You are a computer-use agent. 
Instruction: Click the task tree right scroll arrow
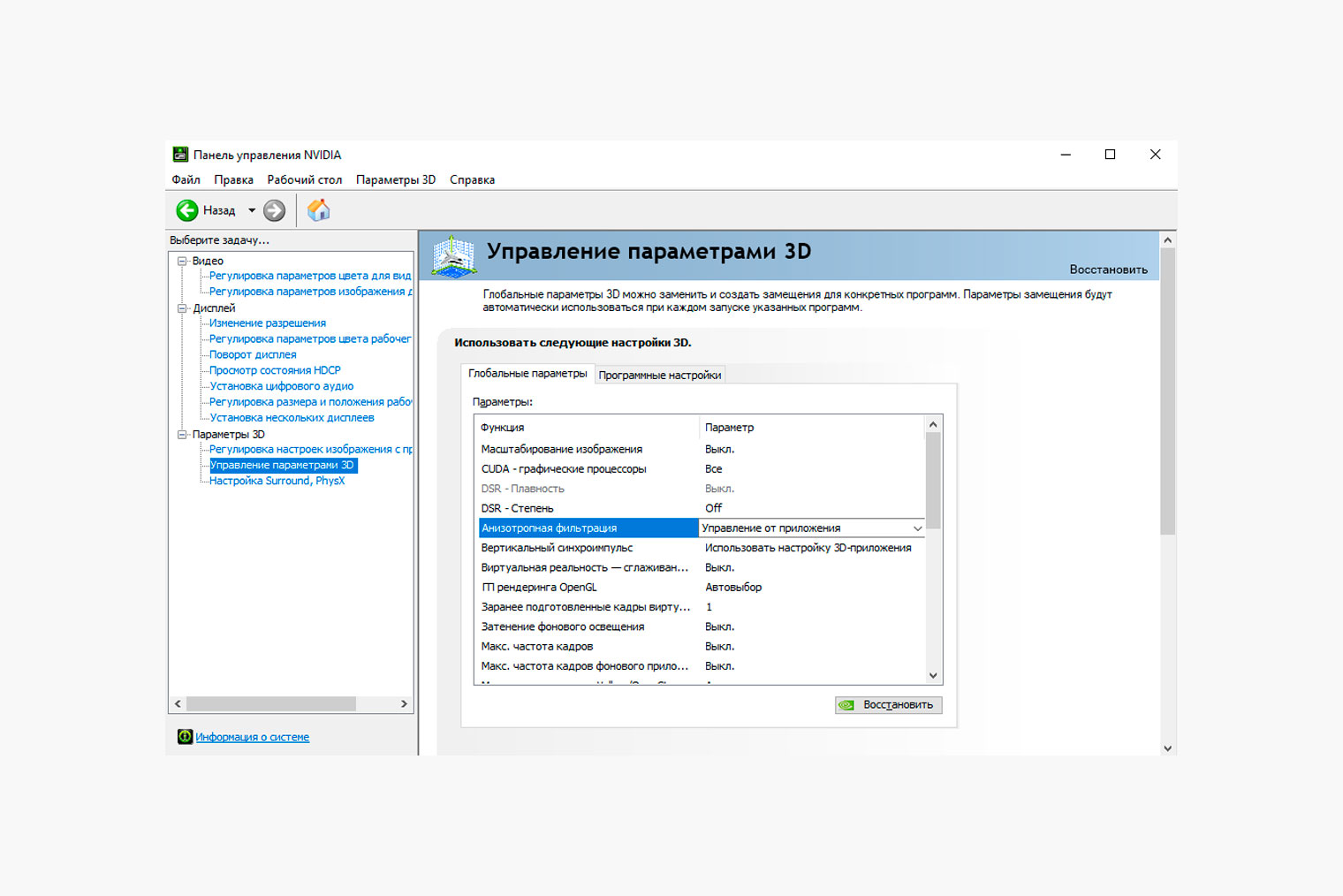404,704
